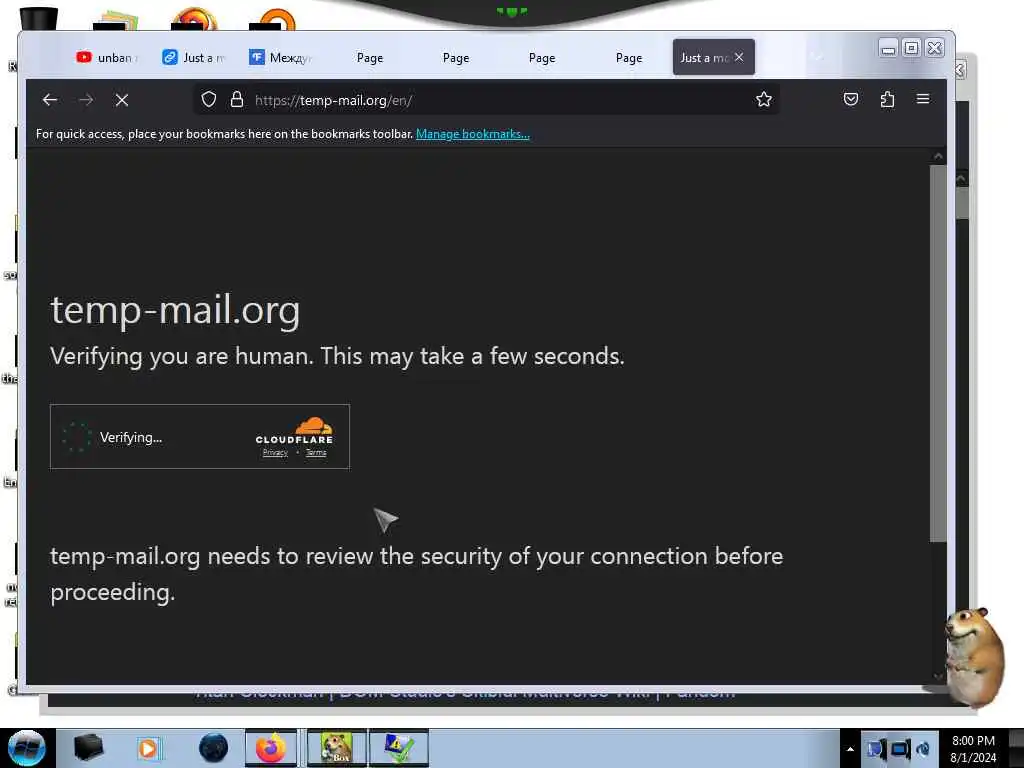Viewport: 1024px width, 768px height.
Task: Open the Firefox hamburger menu
Action: pos(923,99)
